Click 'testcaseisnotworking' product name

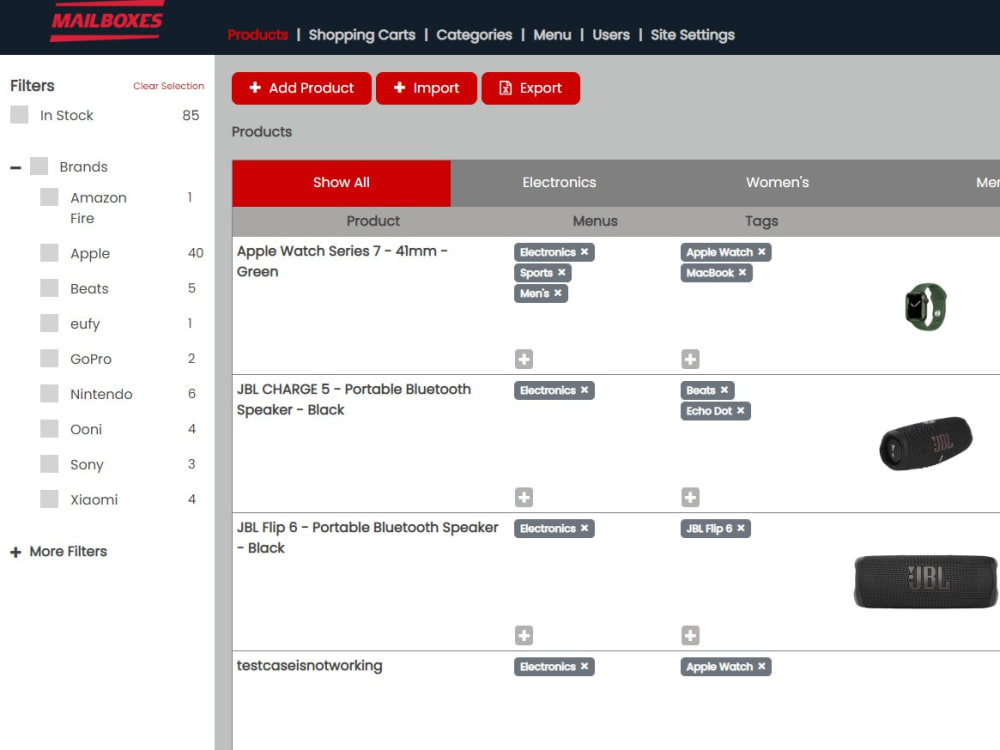coord(309,666)
